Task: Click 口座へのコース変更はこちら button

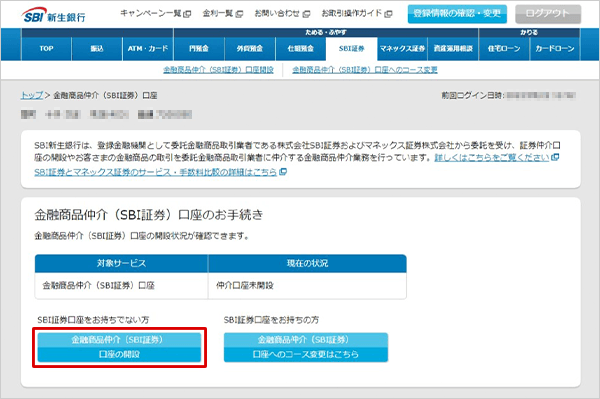Action: (x=306, y=347)
